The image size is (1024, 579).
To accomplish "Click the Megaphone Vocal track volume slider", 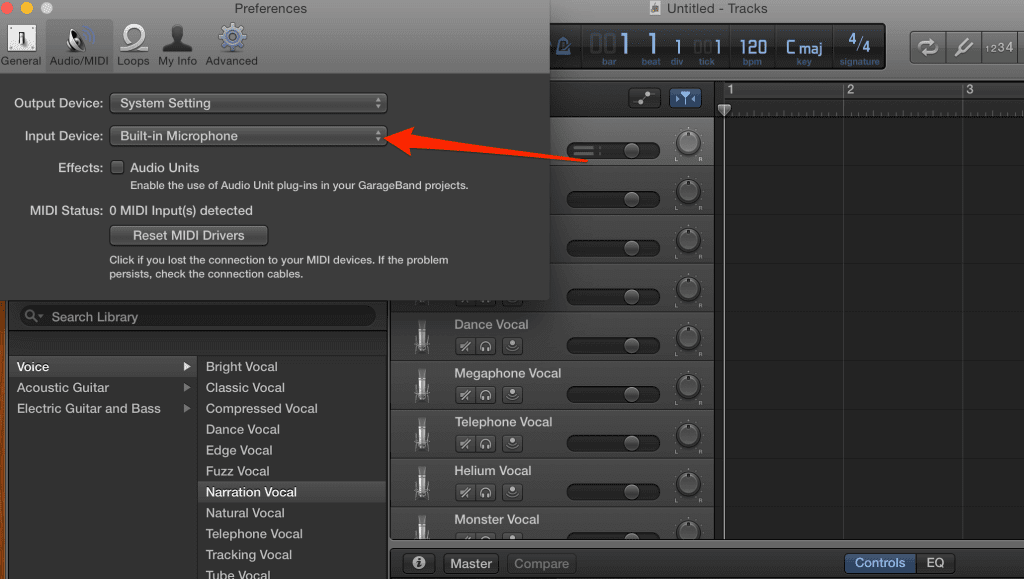I will (613, 394).
